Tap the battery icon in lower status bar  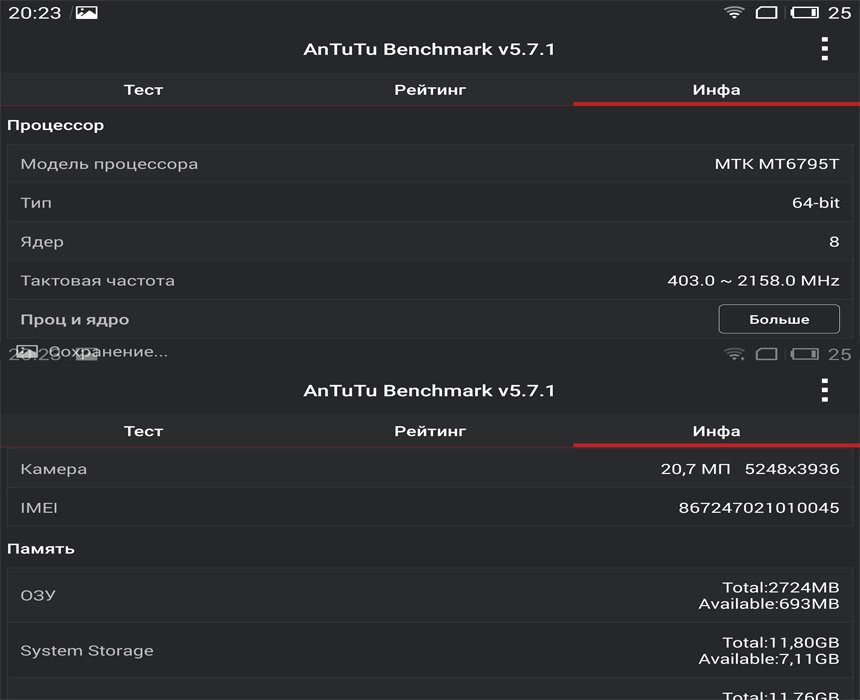point(805,354)
